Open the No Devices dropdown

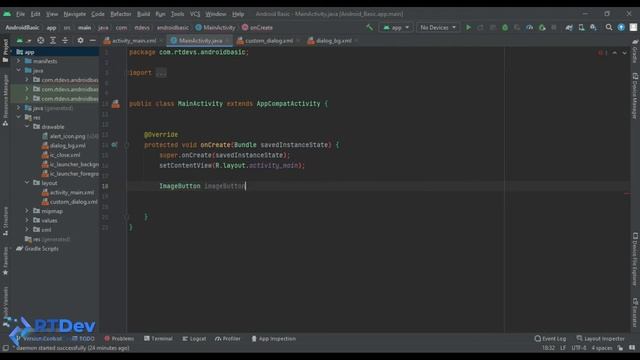pos(438,27)
